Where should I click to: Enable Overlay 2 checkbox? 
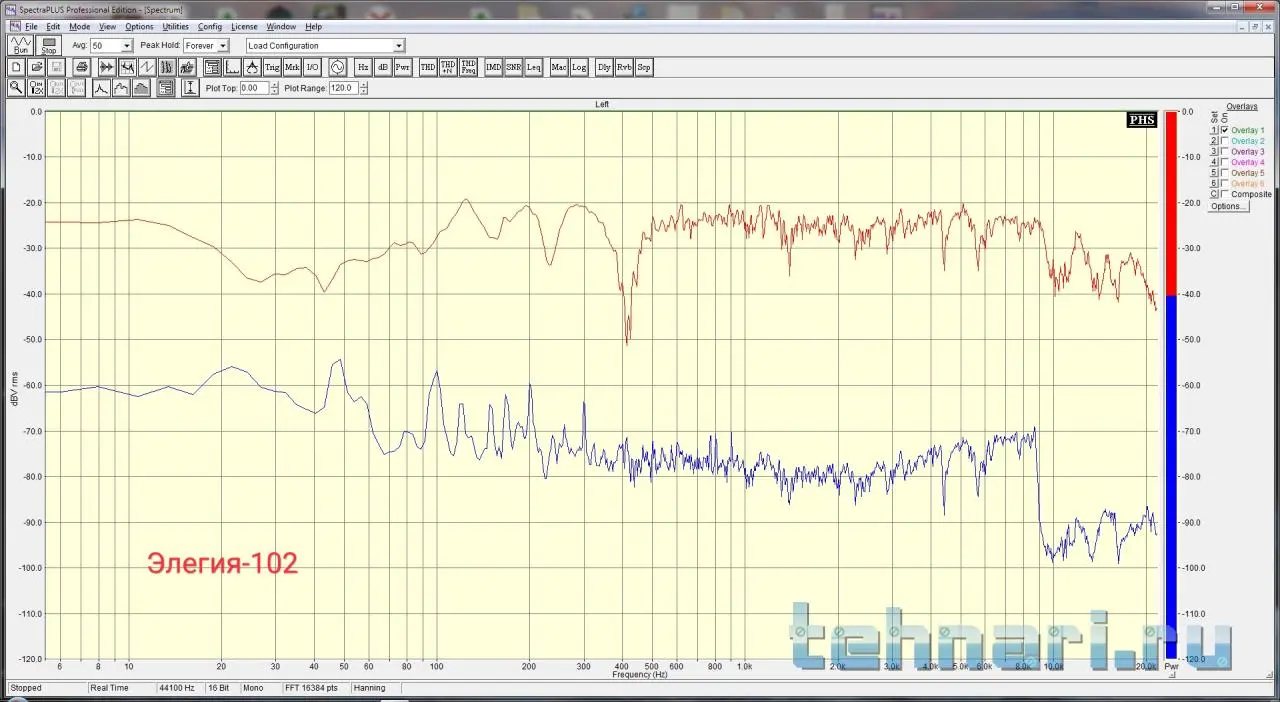tap(1225, 141)
